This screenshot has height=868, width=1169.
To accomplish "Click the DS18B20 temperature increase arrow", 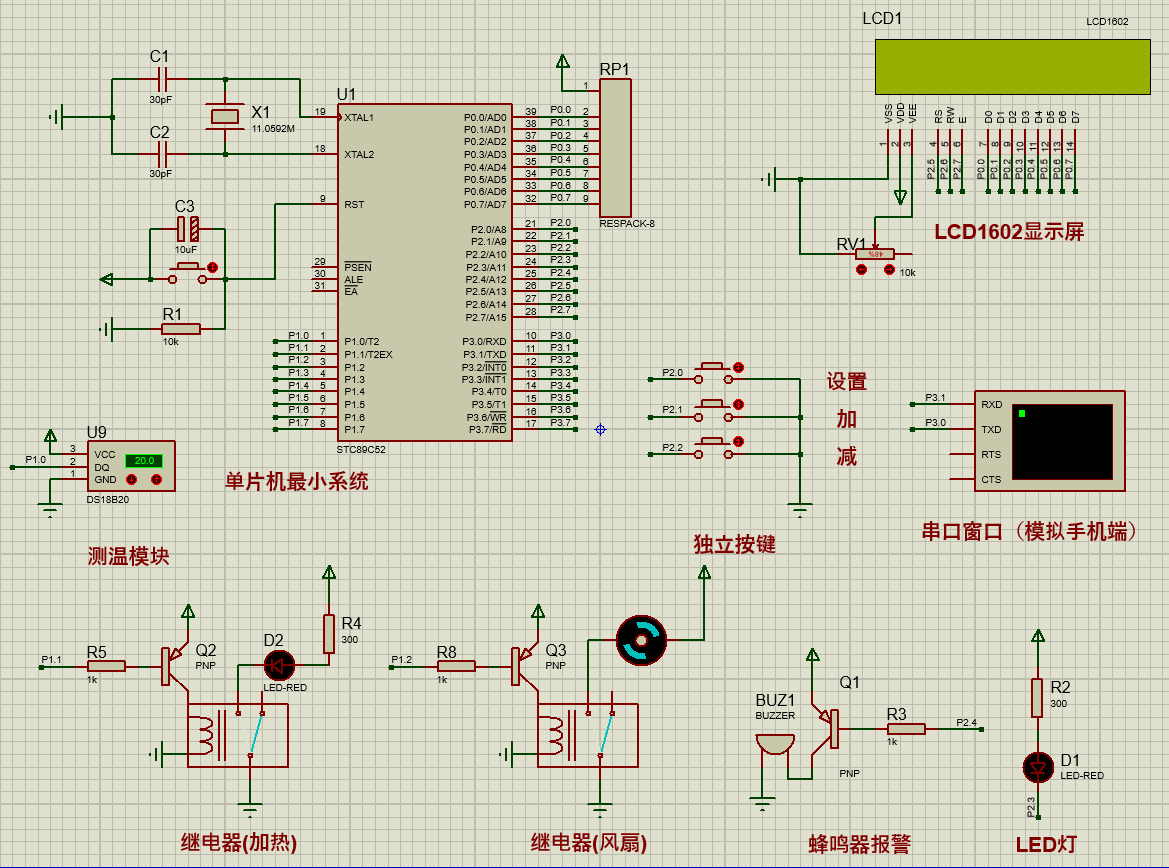I will click(x=156, y=480).
